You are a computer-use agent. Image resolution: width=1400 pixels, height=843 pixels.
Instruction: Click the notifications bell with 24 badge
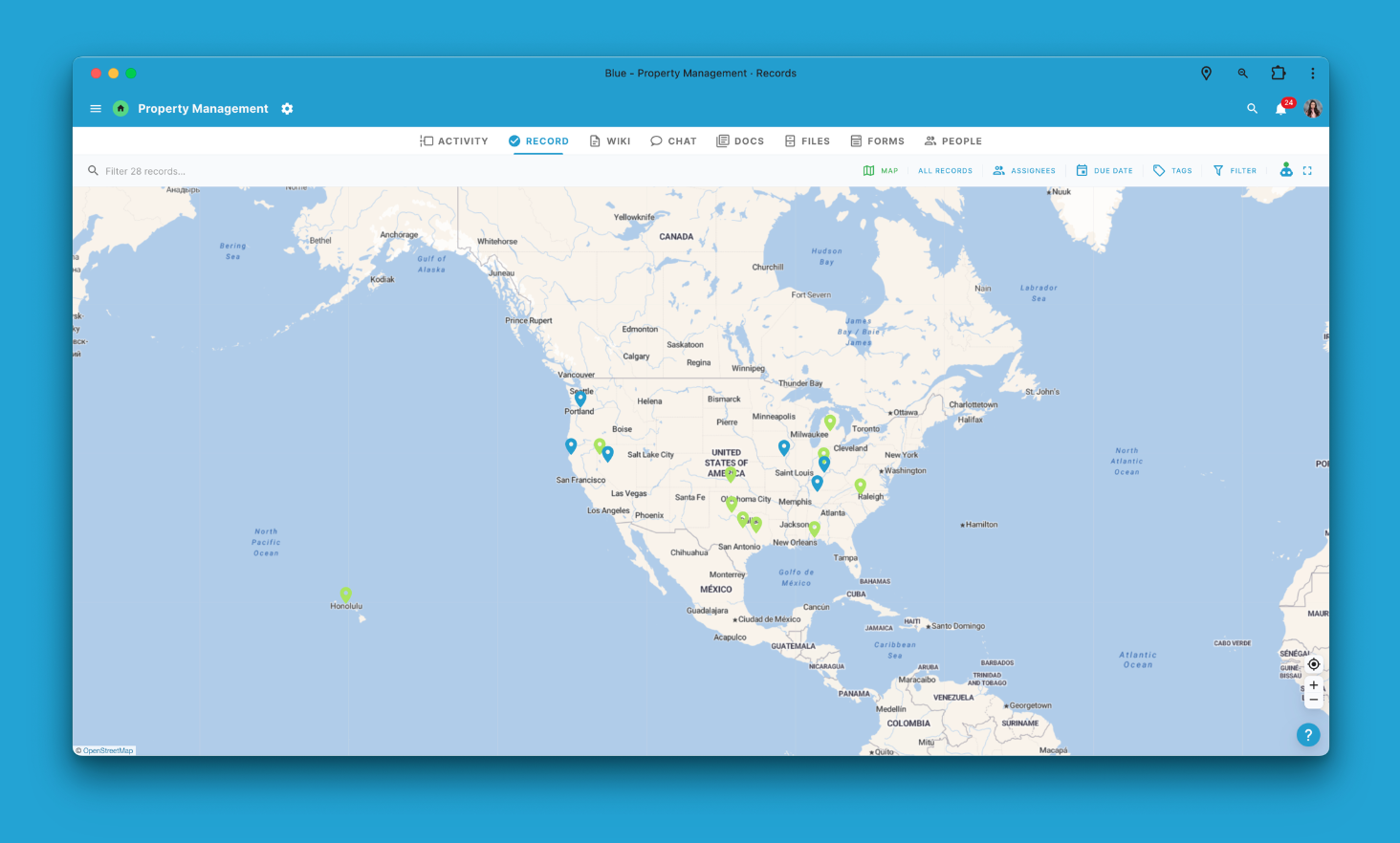pos(1280,109)
